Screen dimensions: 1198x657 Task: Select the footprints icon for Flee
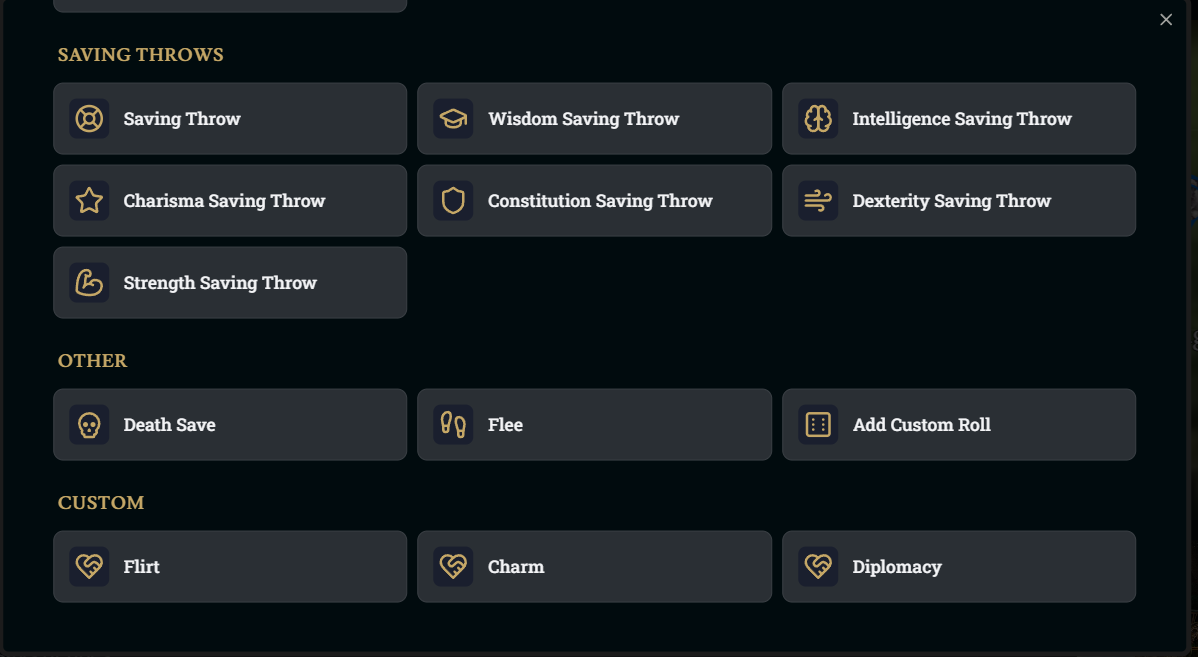[453, 425]
